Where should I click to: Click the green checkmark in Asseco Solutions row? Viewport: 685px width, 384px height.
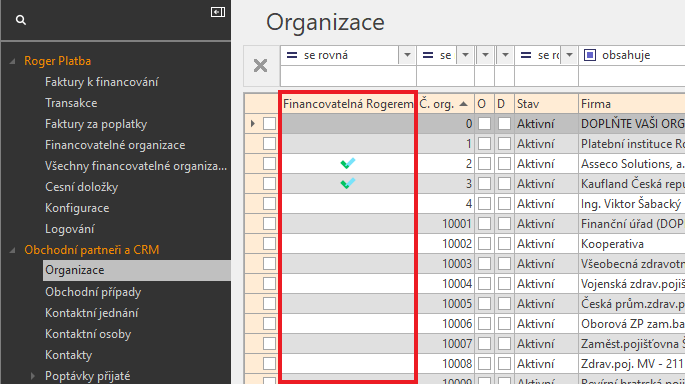click(348, 163)
